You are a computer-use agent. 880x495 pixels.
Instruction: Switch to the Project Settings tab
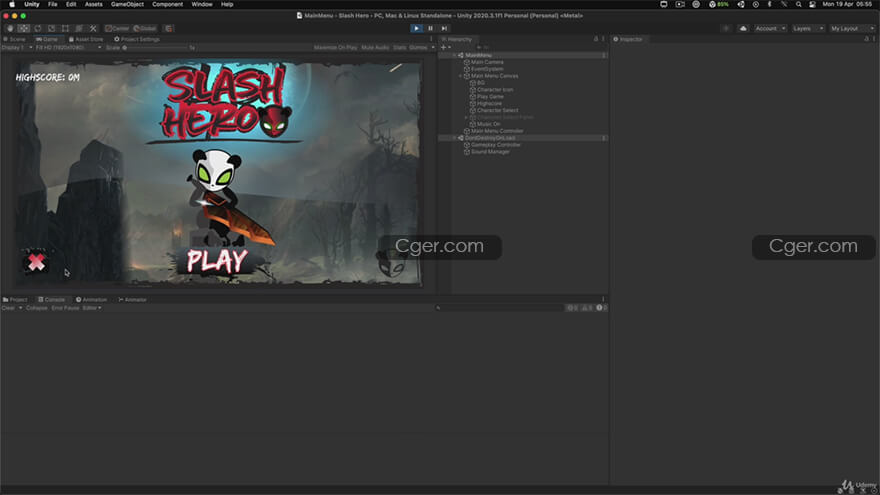[137, 39]
